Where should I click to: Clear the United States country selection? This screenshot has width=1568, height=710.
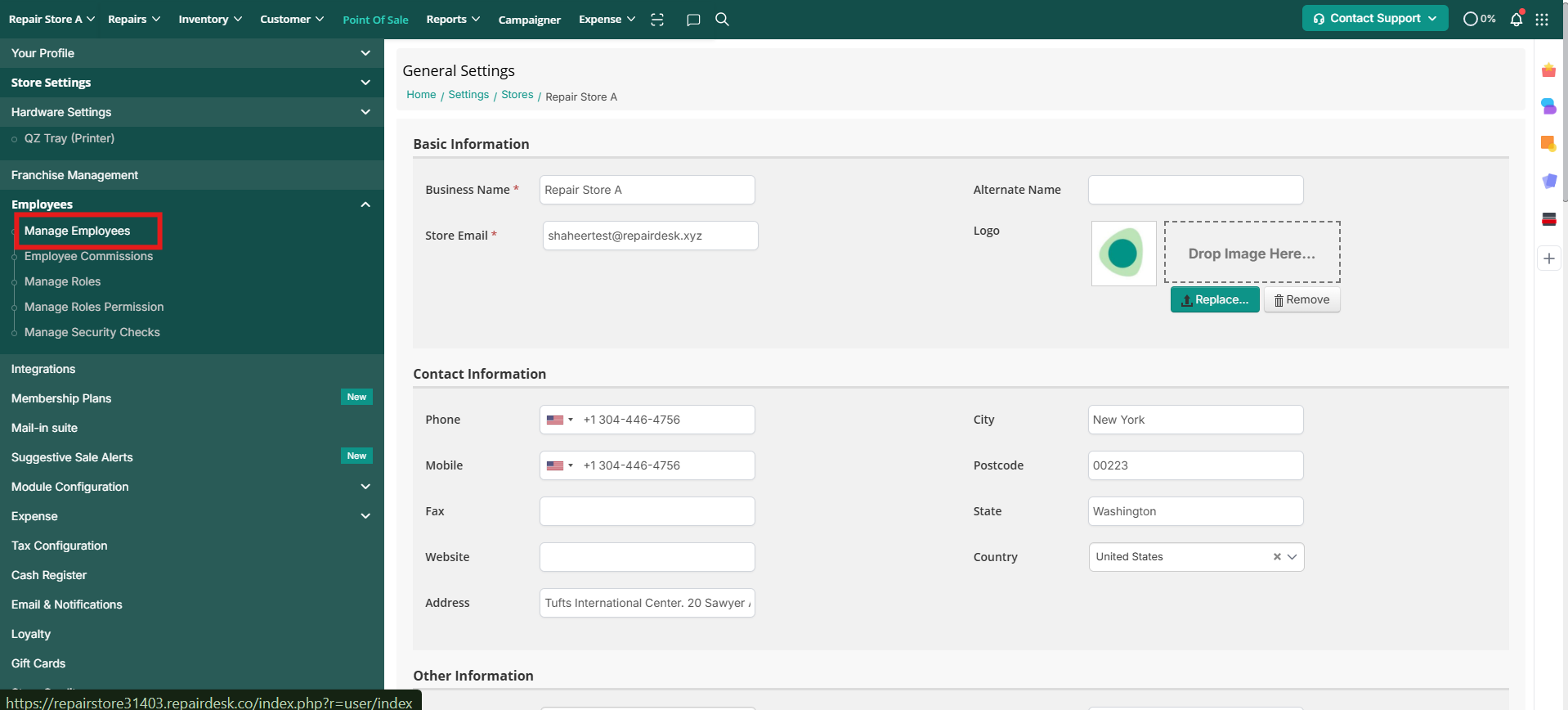[1277, 557]
